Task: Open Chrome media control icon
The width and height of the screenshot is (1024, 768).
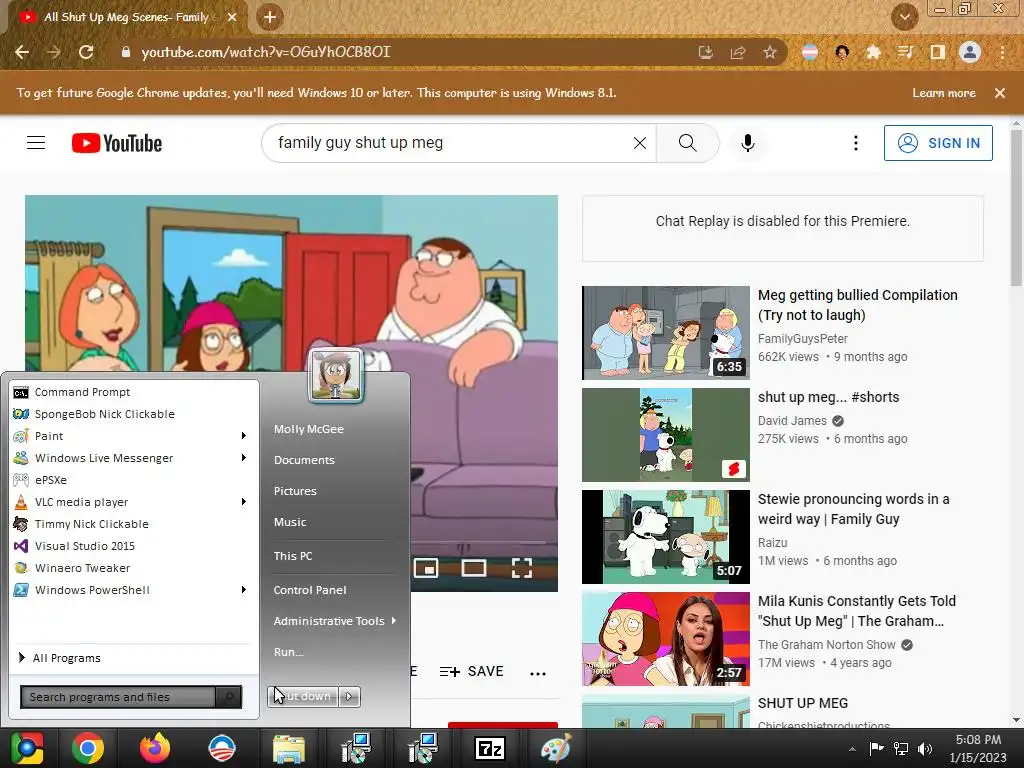Action: click(x=905, y=52)
